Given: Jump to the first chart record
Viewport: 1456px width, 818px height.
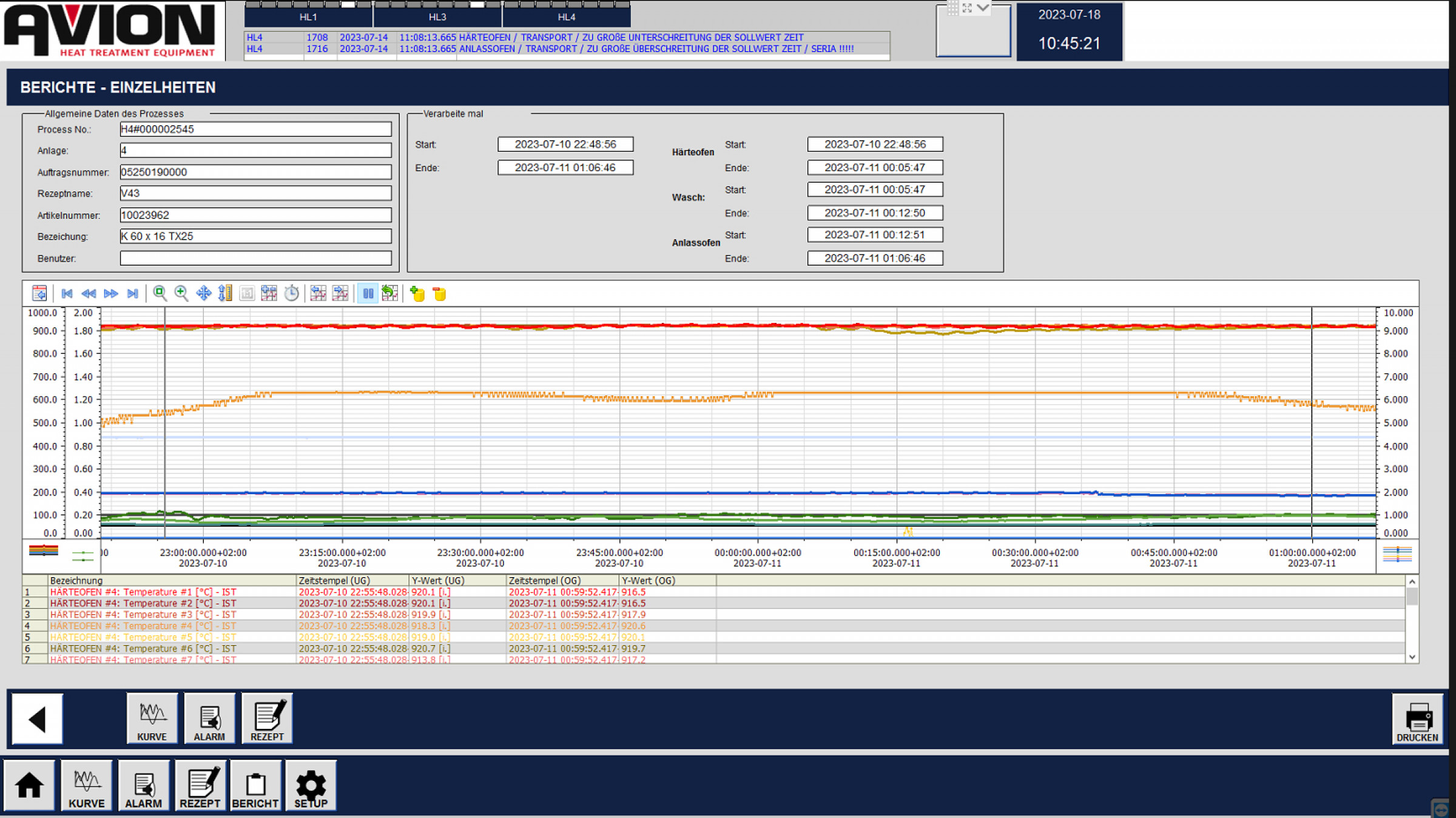Looking at the screenshot, I should 67,294.
